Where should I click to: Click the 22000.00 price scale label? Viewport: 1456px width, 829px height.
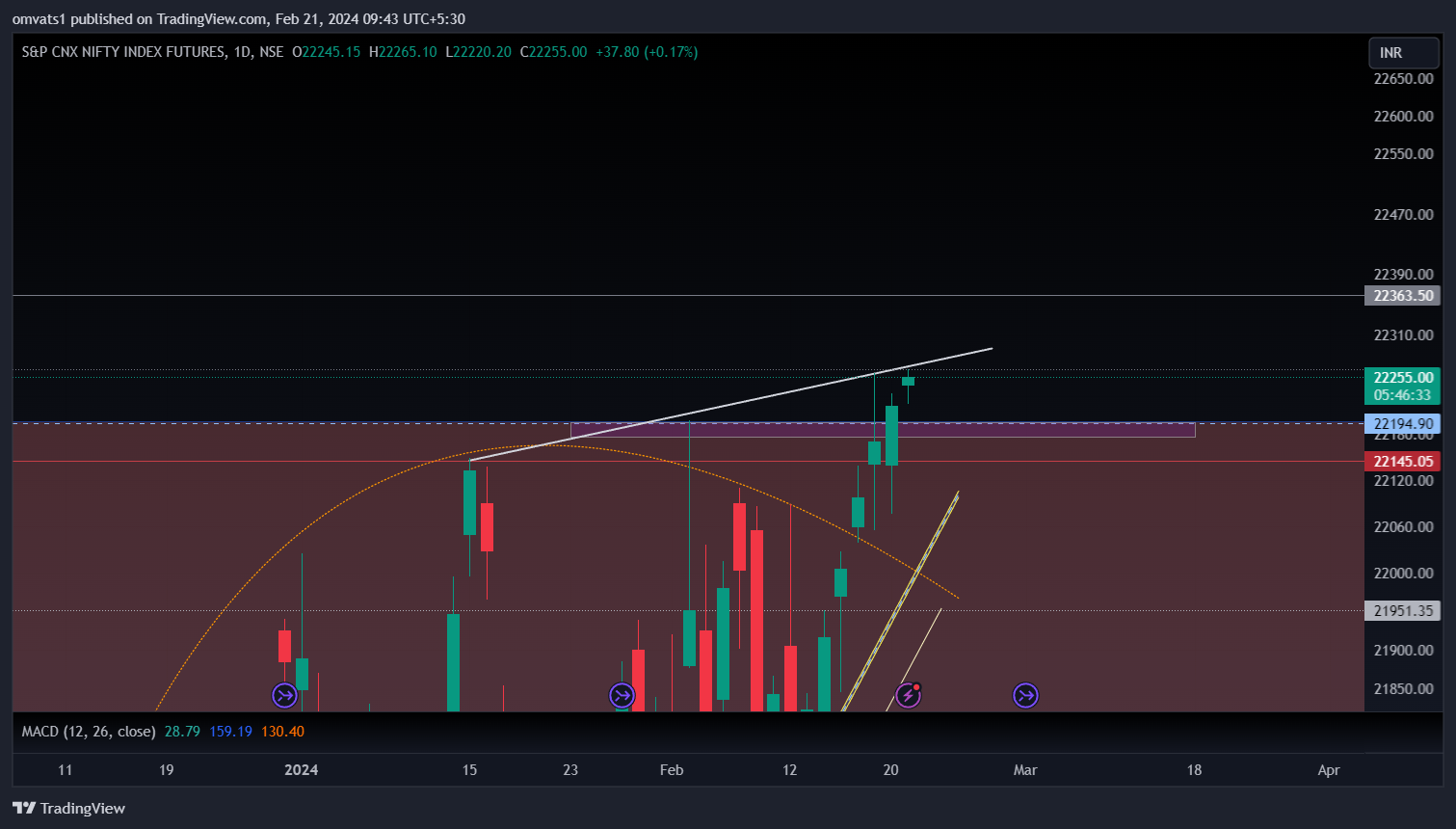coord(1404,574)
